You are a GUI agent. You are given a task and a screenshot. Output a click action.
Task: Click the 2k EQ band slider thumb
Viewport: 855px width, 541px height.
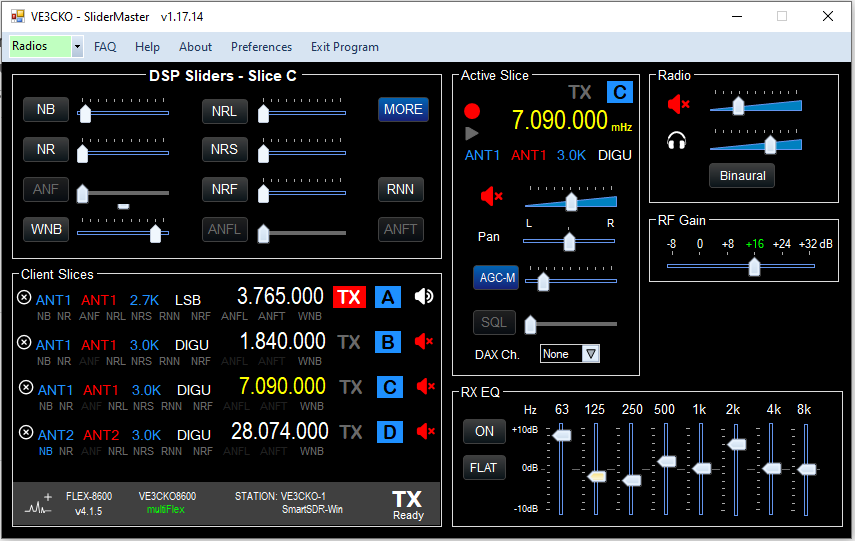point(737,444)
